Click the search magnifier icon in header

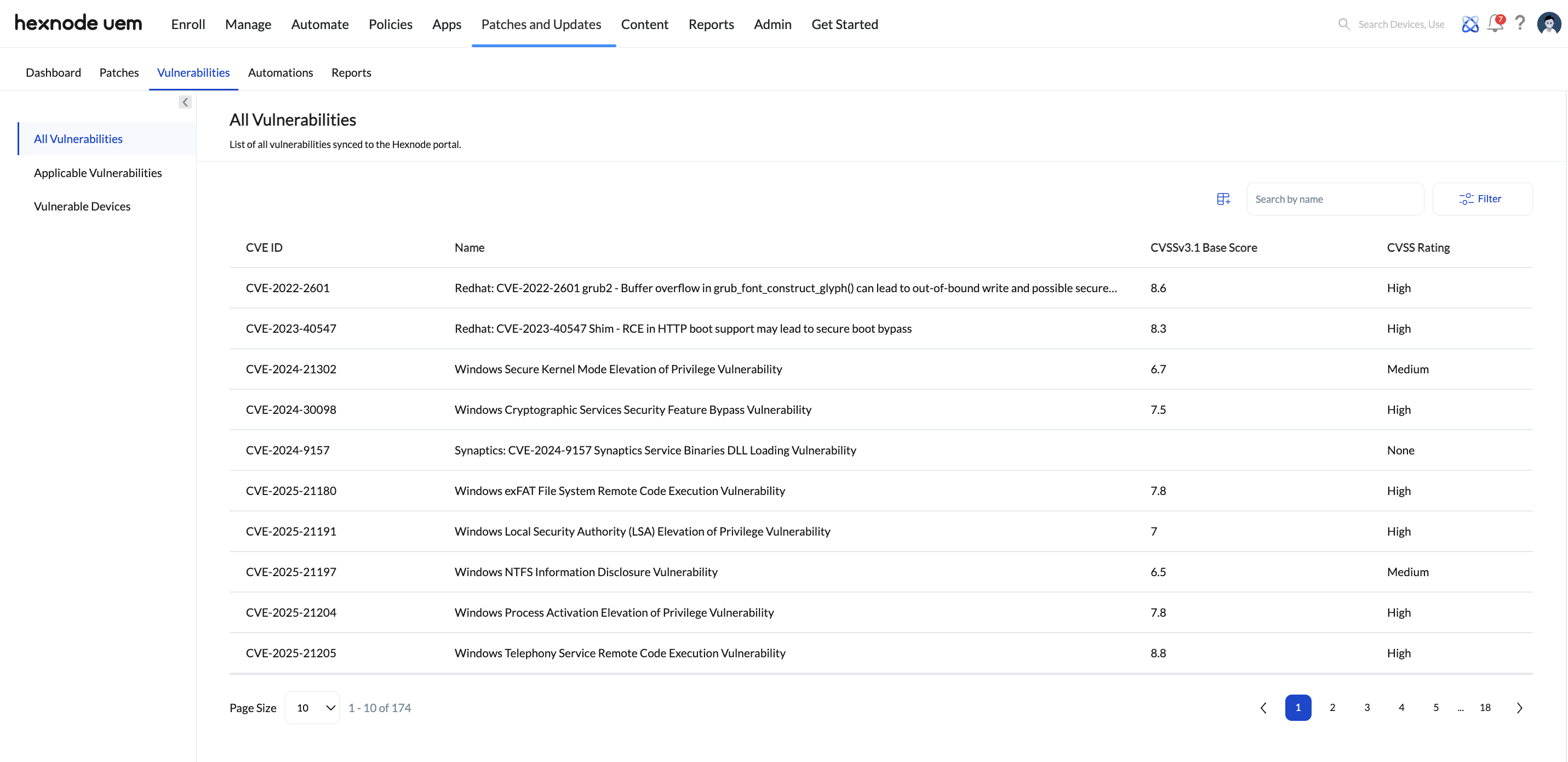tap(1343, 24)
